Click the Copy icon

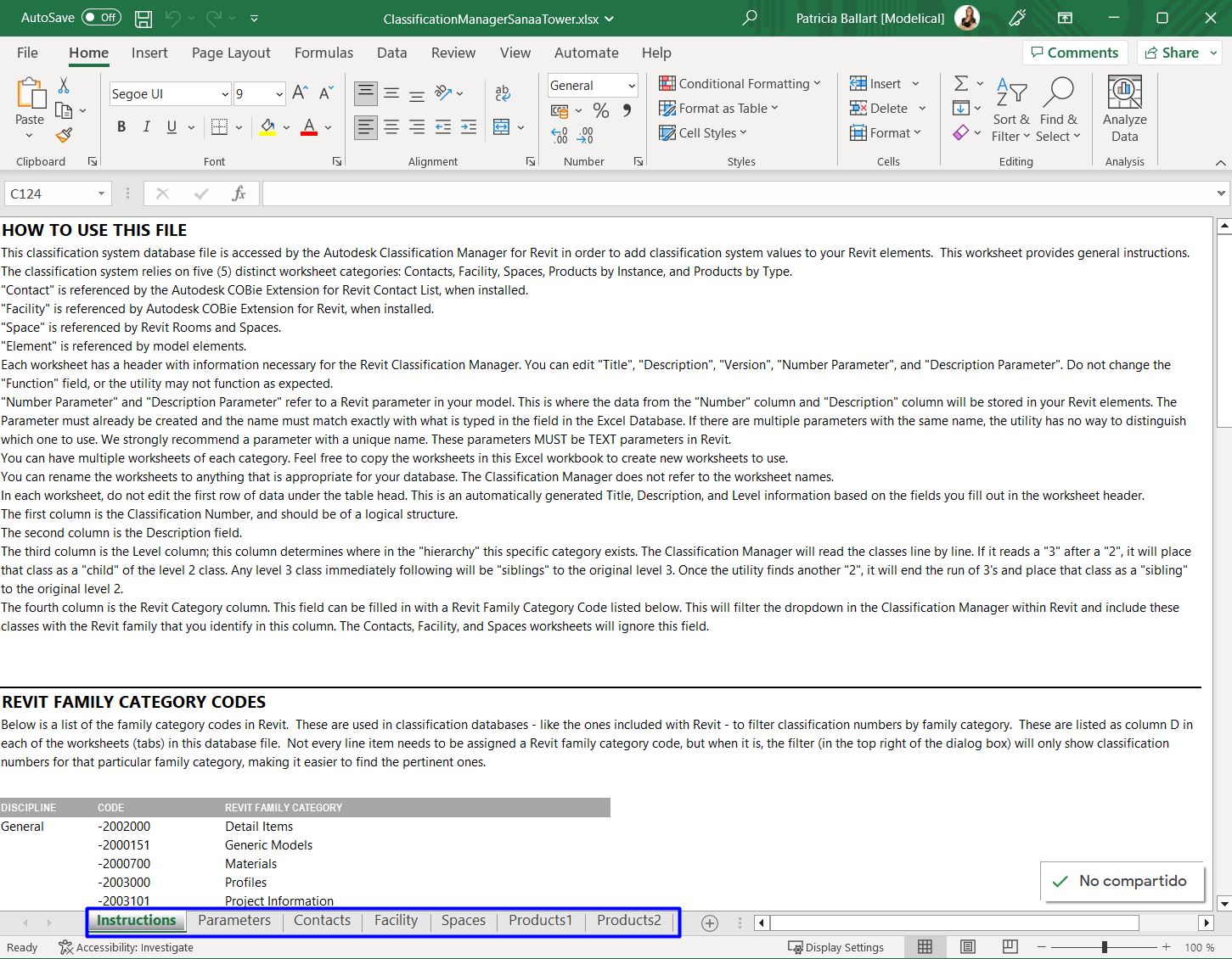[64, 110]
